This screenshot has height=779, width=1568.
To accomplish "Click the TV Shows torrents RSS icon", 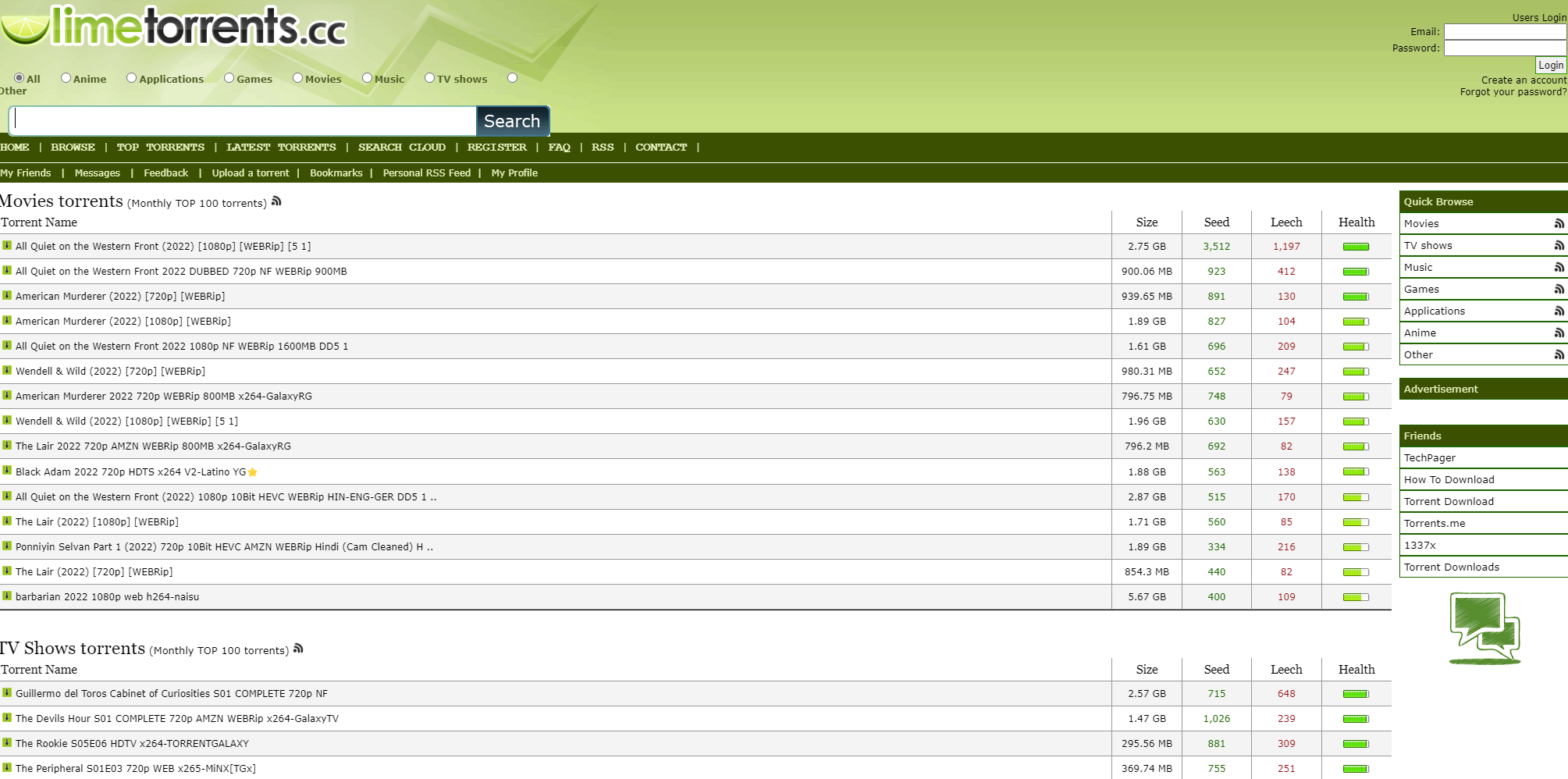I will click(x=298, y=649).
